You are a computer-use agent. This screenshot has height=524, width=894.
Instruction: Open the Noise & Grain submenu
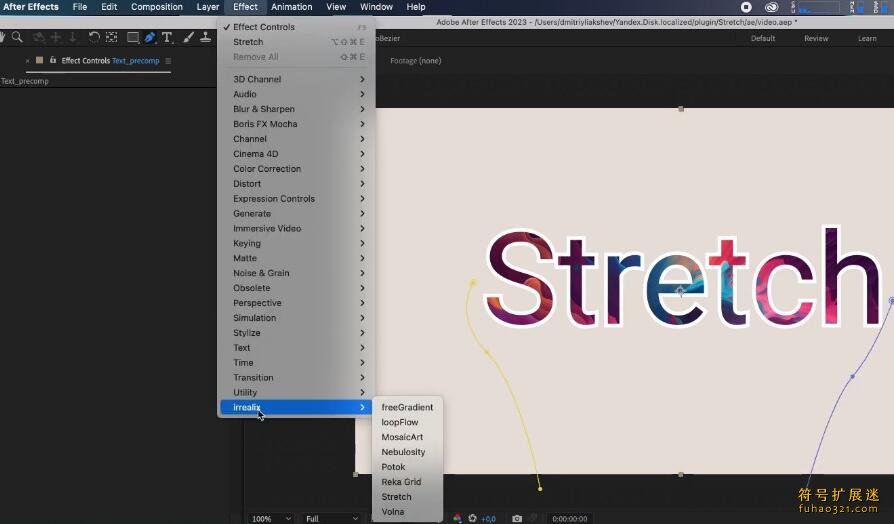tap(296, 273)
